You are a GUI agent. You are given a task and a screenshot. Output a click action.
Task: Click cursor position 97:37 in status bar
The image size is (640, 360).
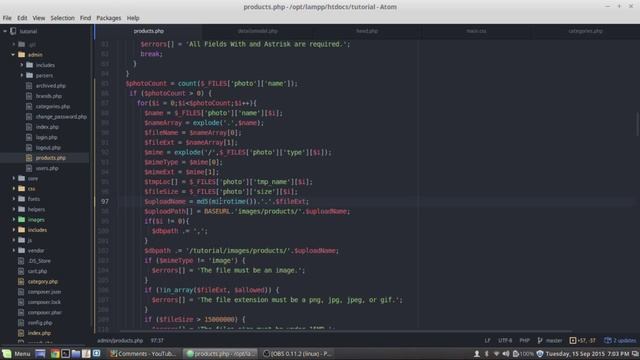coord(157,340)
